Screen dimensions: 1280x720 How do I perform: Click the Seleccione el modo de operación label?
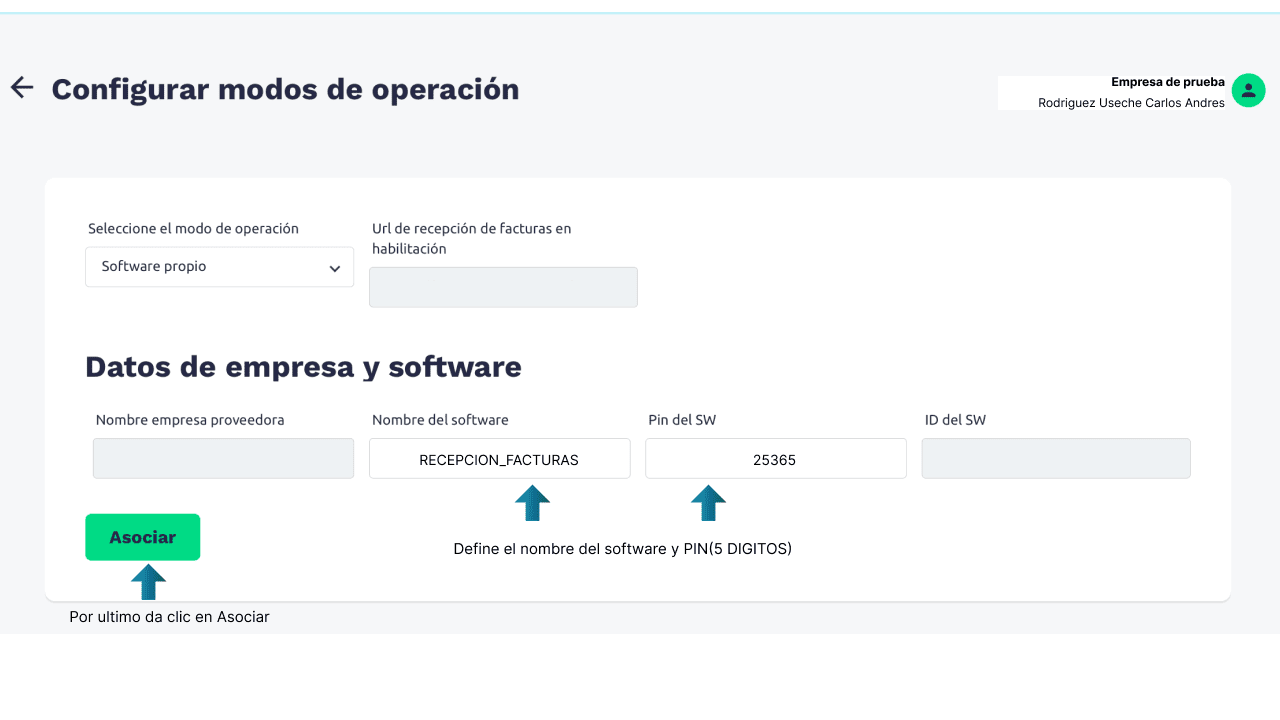pos(193,228)
